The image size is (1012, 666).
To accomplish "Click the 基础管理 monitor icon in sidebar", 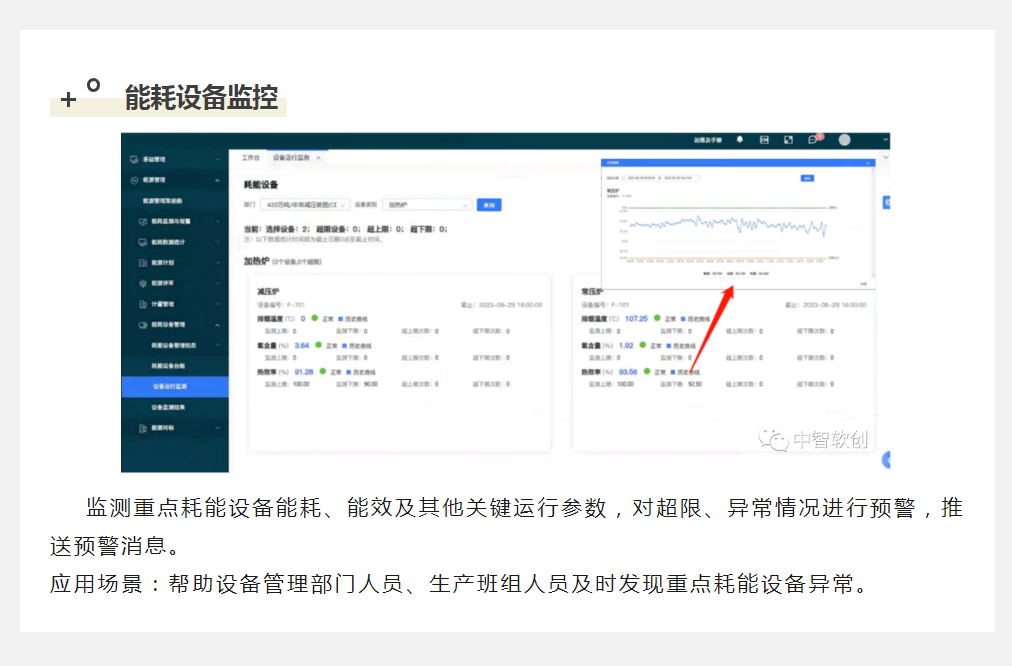I will click(x=133, y=159).
